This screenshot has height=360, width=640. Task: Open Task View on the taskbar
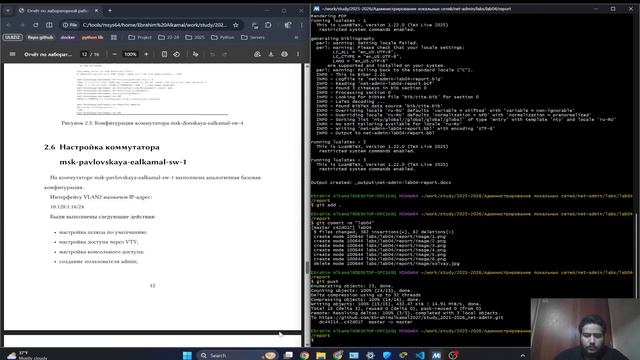[x=288, y=355]
